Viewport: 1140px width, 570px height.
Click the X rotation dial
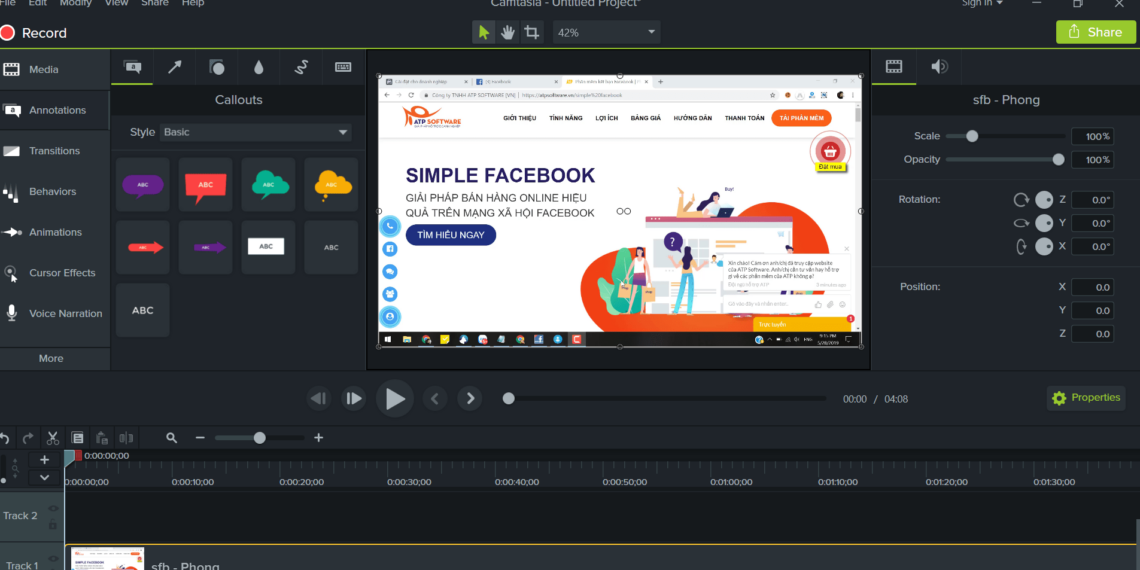coord(1044,246)
